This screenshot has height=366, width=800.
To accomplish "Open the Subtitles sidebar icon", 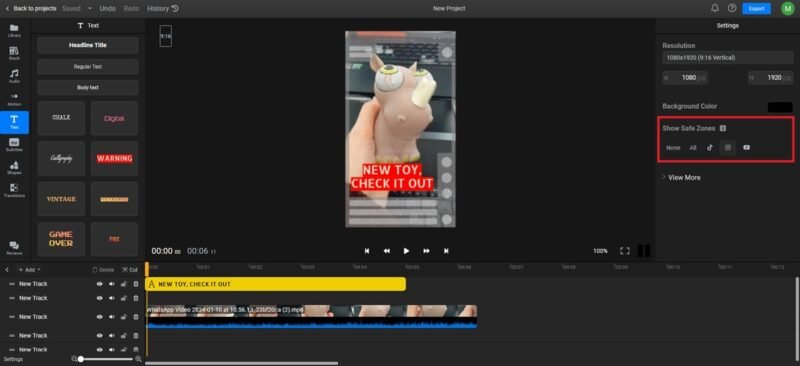I will [14, 144].
